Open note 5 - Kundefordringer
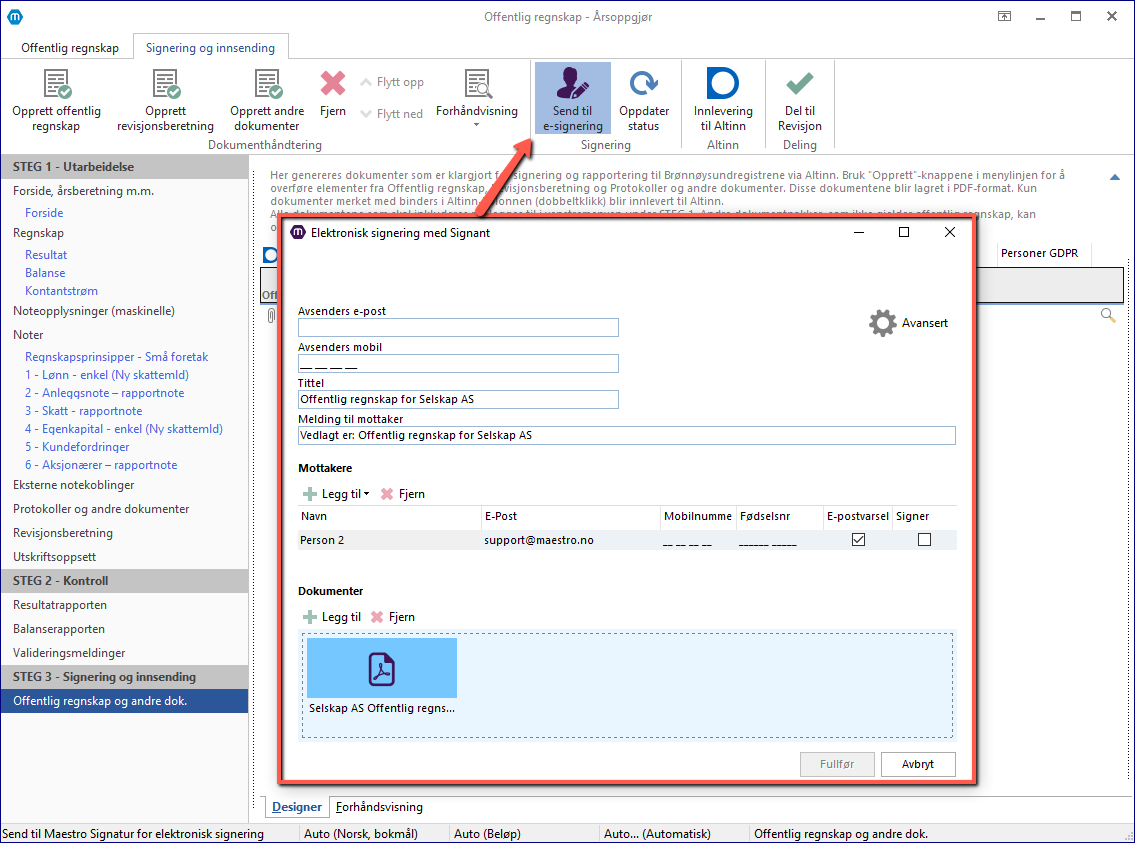Image resolution: width=1135 pixels, height=843 pixels. pos(77,447)
